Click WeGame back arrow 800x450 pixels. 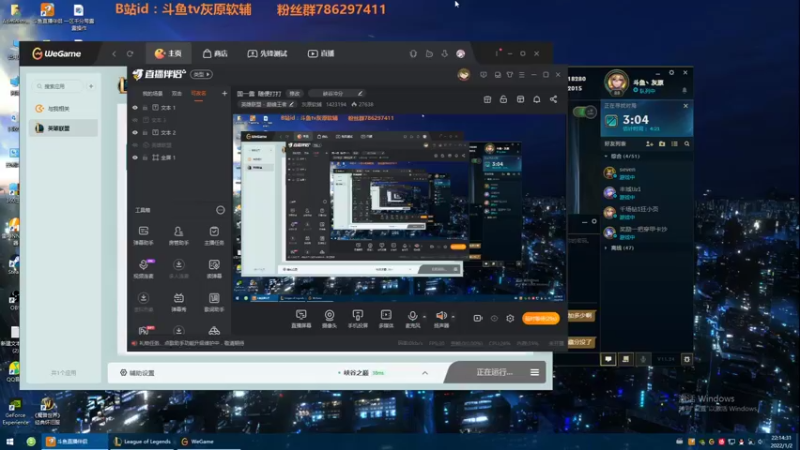[114, 54]
